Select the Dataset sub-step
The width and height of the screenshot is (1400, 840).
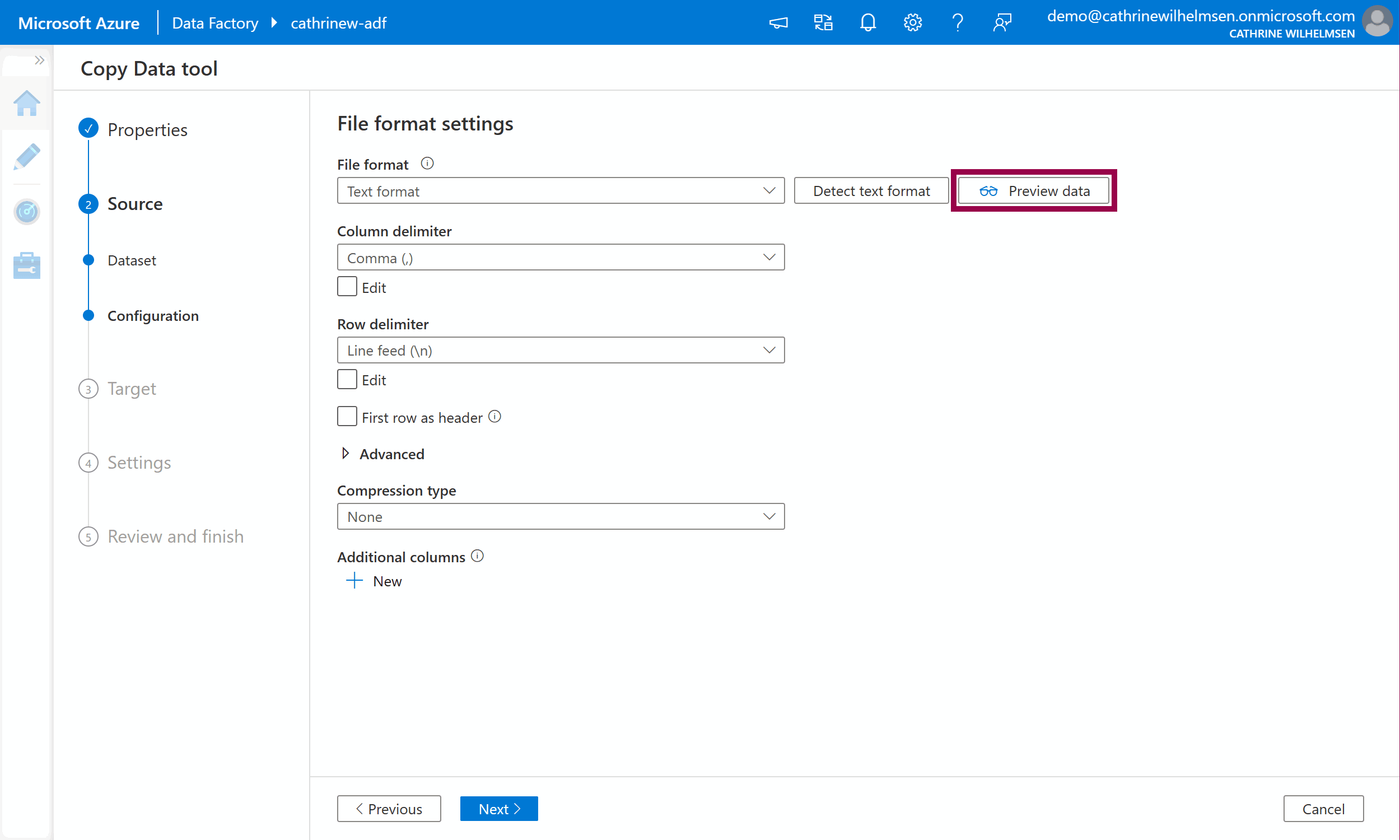pyautogui.click(x=131, y=260)
